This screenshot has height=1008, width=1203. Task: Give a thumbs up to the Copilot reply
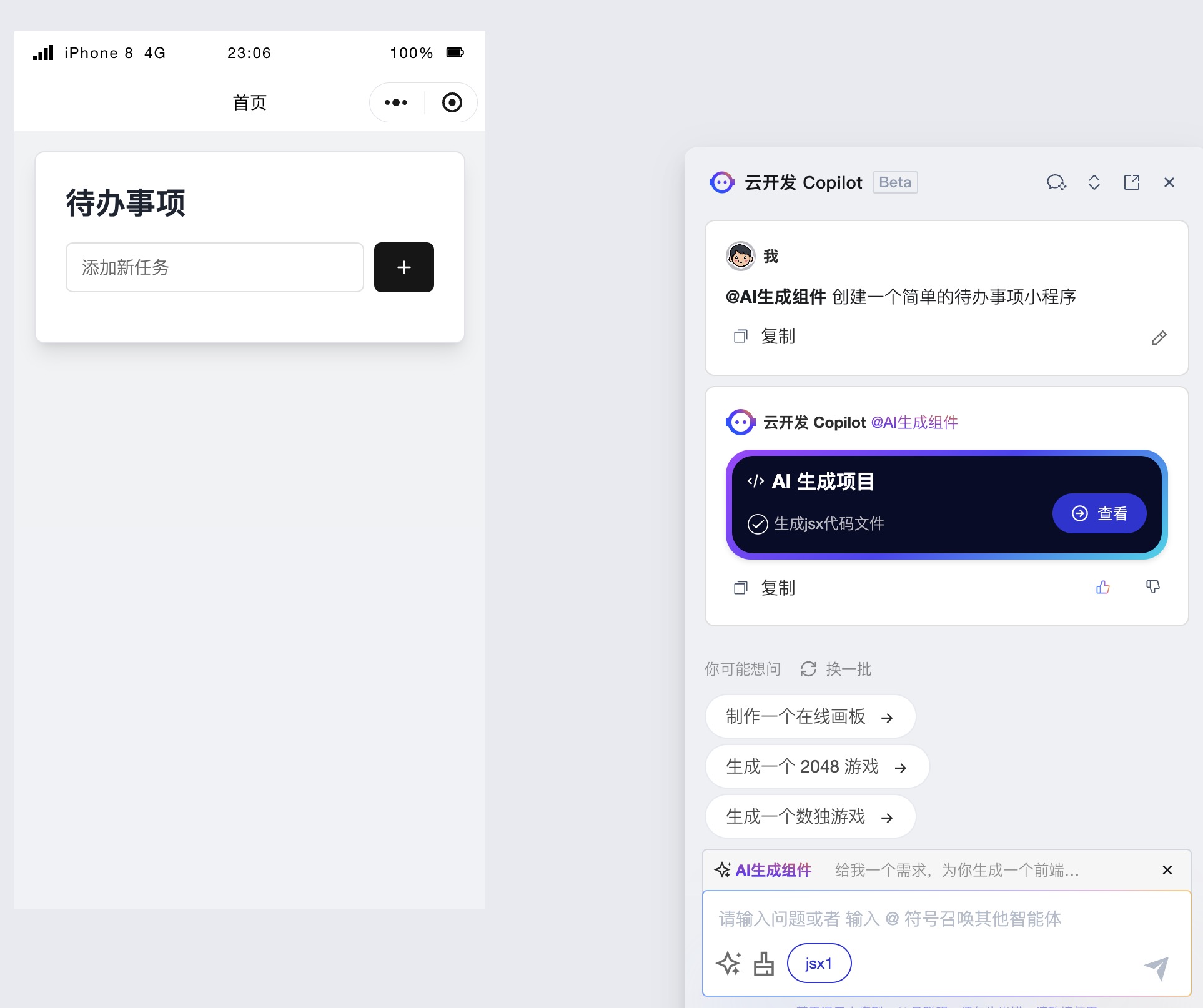[1102, 587]
